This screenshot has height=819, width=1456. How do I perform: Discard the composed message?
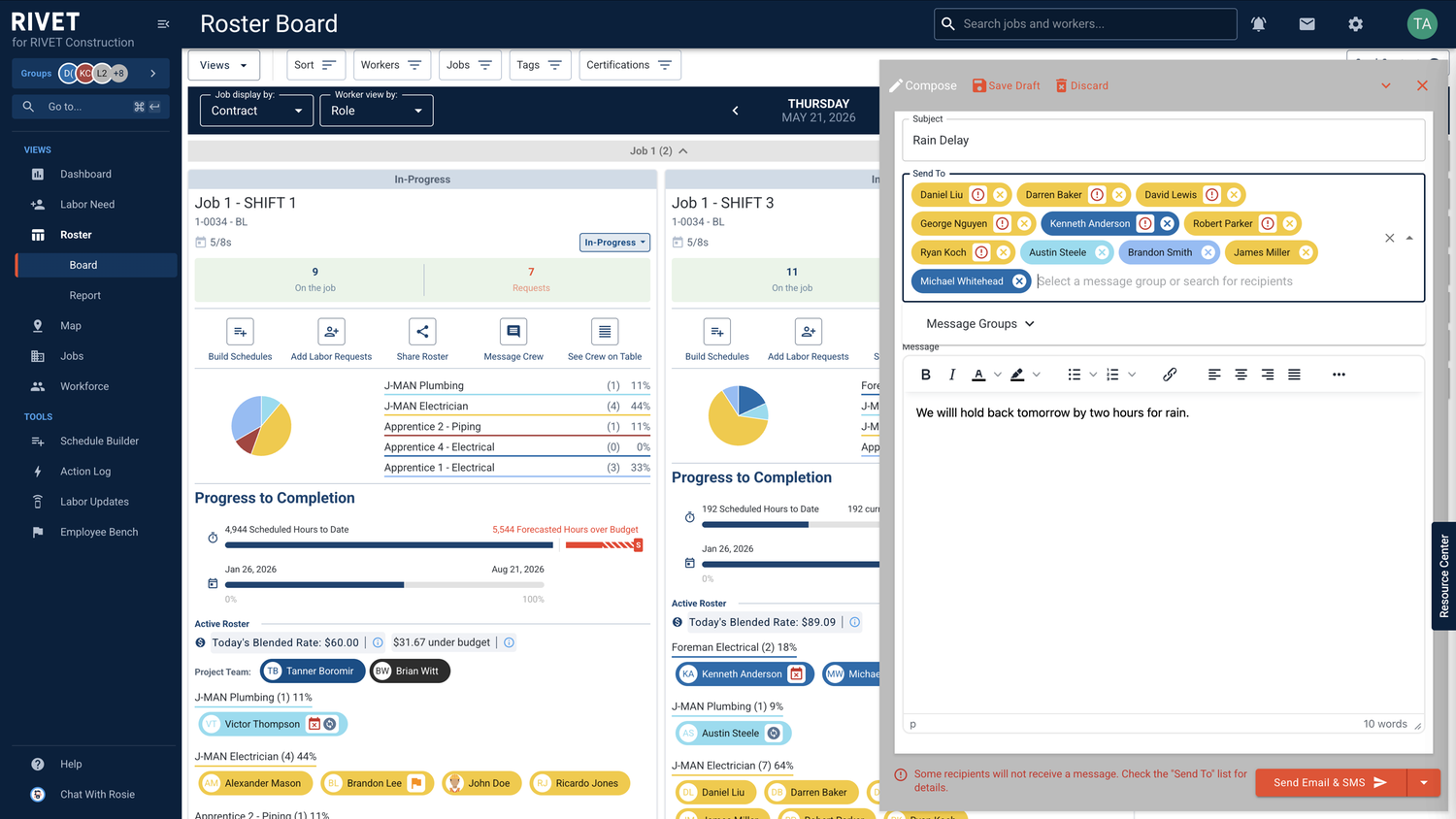[x=1082, y=85]
